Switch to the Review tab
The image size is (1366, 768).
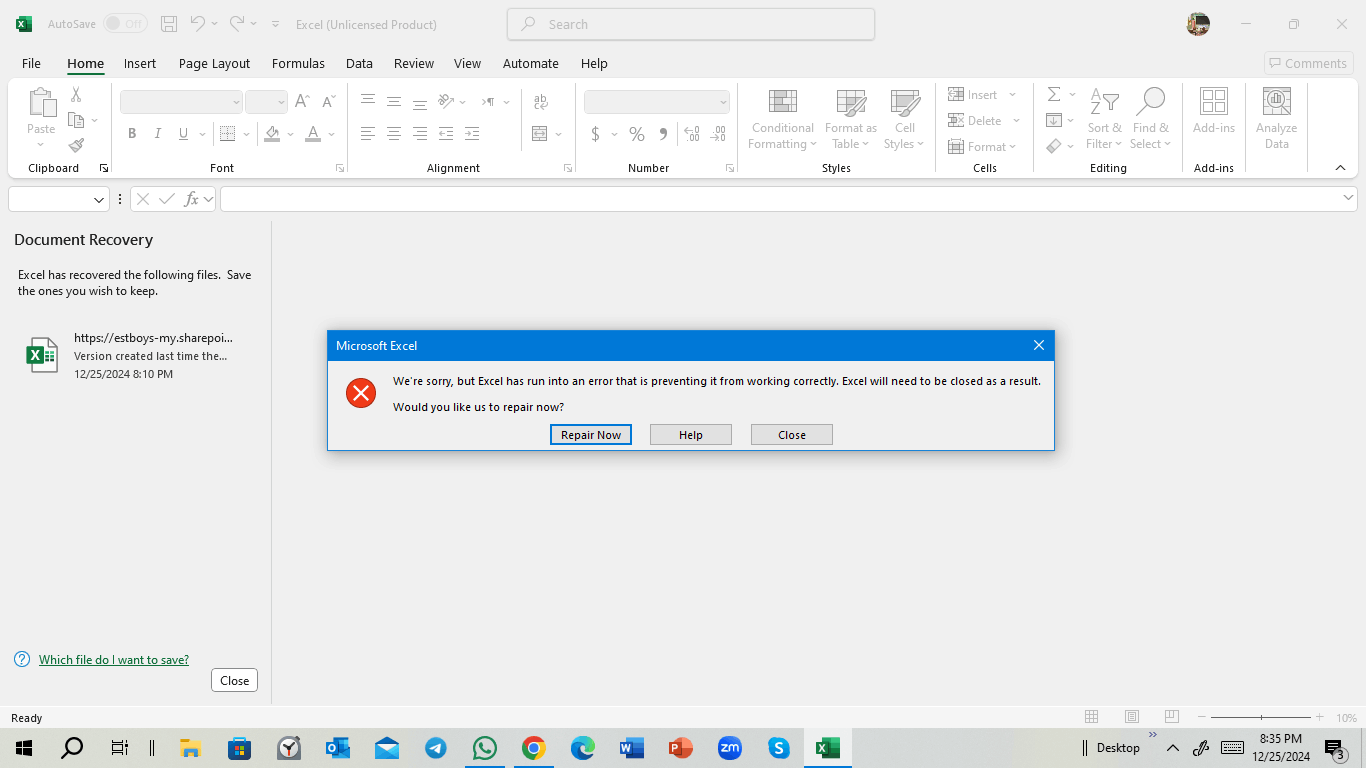click(414, 63)
